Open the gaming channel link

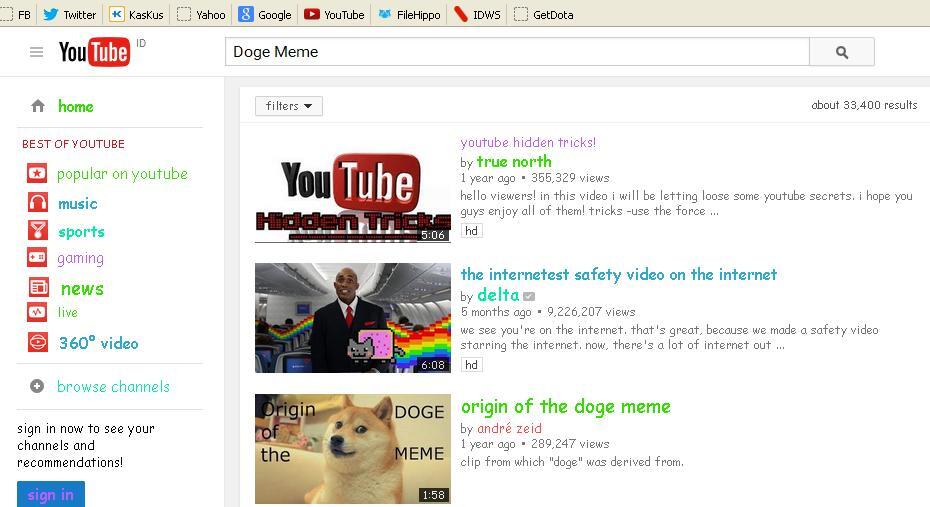[81, 259]
